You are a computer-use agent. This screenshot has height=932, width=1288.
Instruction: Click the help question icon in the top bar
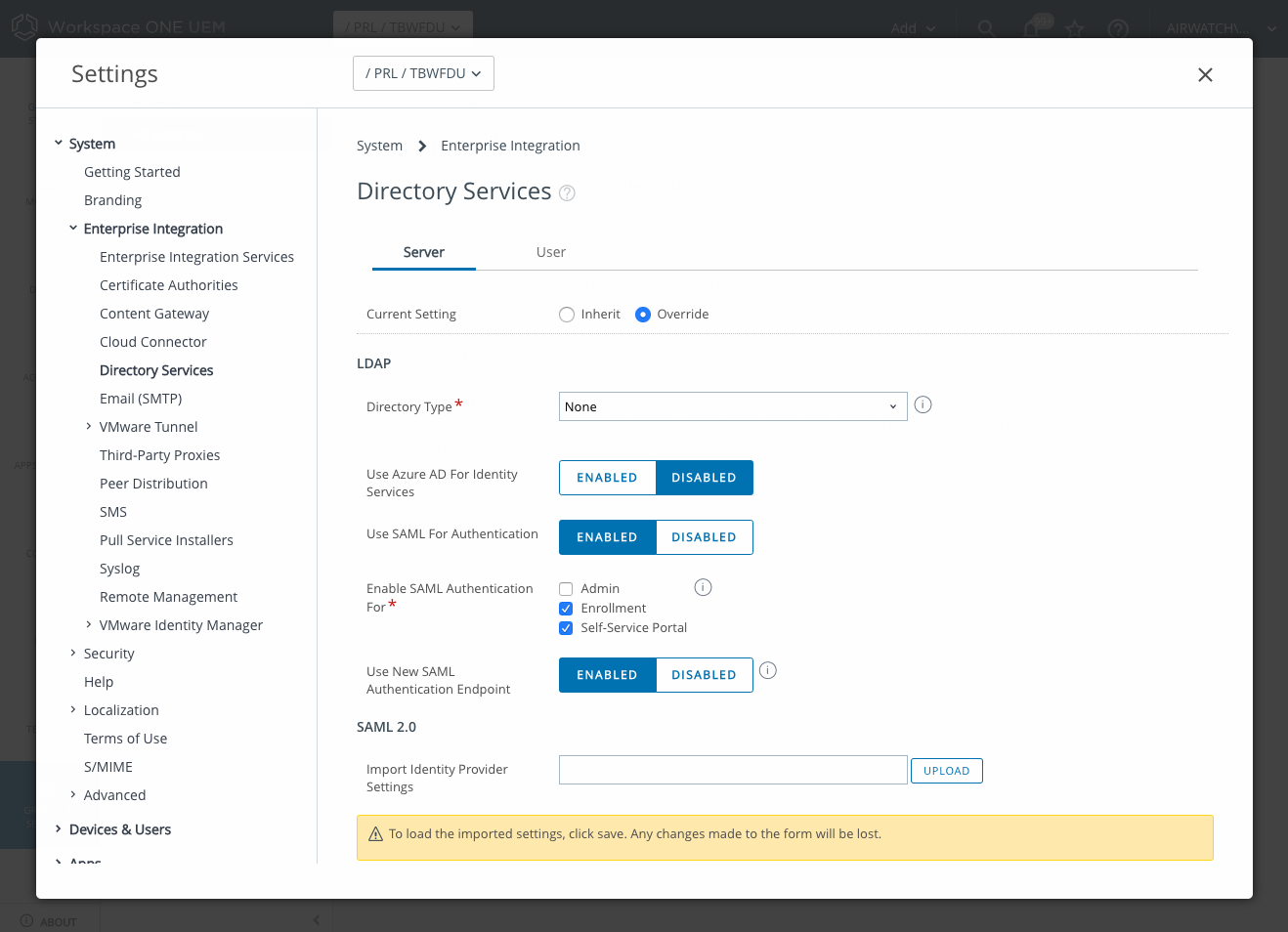[1119, 28]
